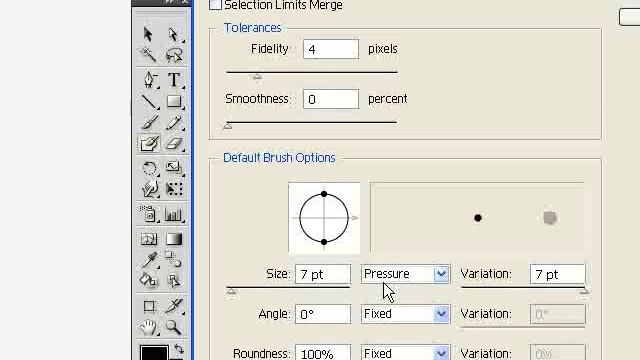Viewport: 640px width, 360px height.
Task: Choose the Magic Wand tool
Action: [x=149, y=55]
